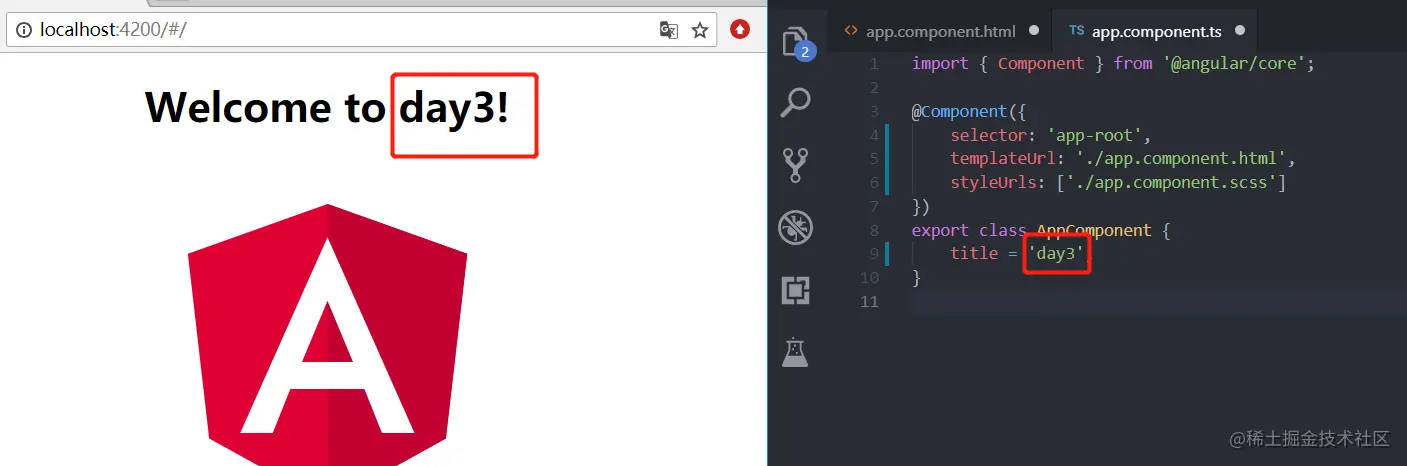Click the unsaved dot on app.component.html tab

[x=1033, y=30]
